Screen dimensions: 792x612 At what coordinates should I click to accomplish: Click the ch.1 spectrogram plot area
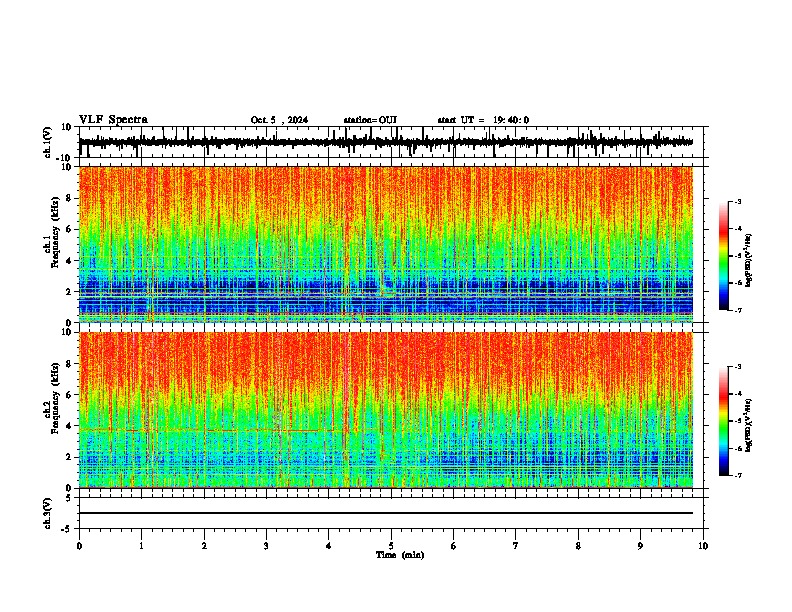[x=386, y=244]
